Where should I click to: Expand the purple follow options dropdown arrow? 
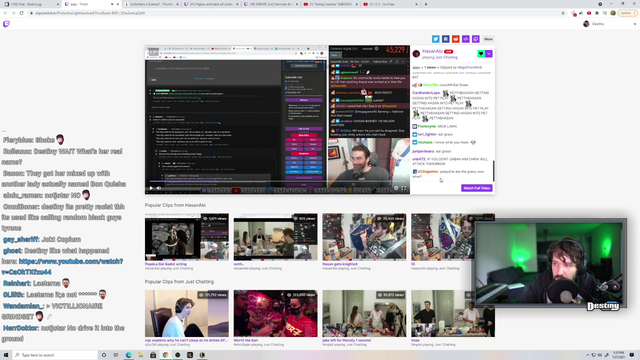(x=489, y=54)
